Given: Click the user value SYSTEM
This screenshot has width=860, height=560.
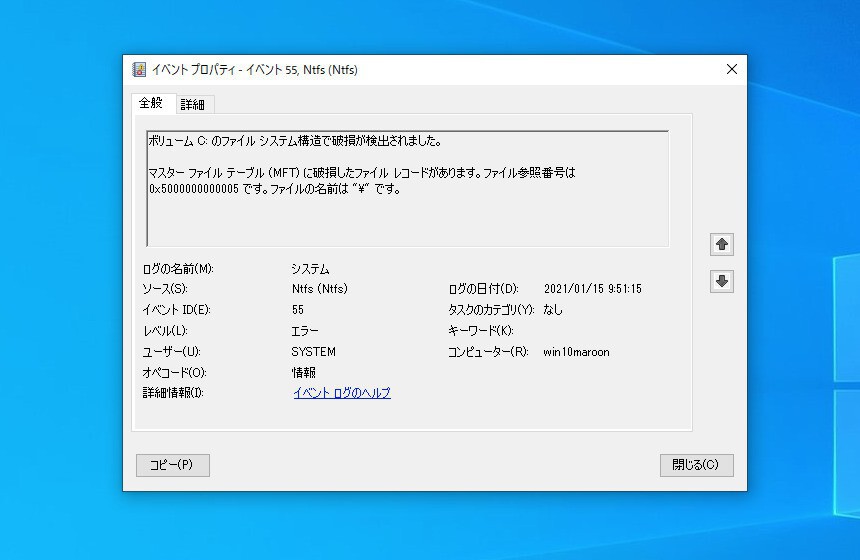Looking at the screenshot, I should (313, 352).
